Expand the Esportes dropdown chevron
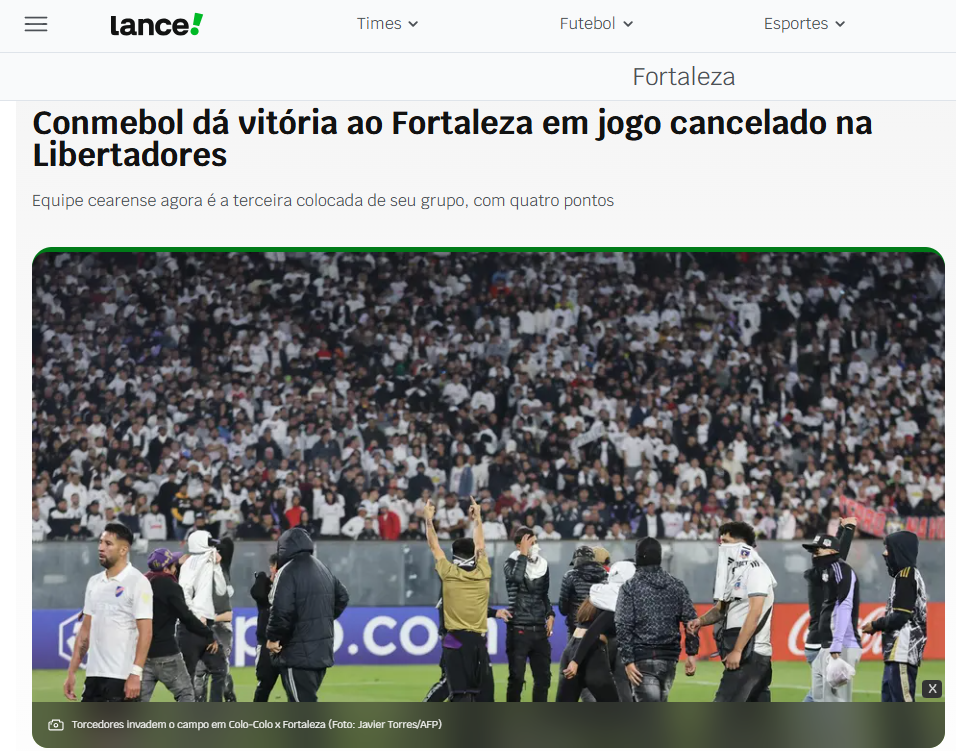Image resolution: width=956 pixels, height=751 pixels. tap(840, 24)
